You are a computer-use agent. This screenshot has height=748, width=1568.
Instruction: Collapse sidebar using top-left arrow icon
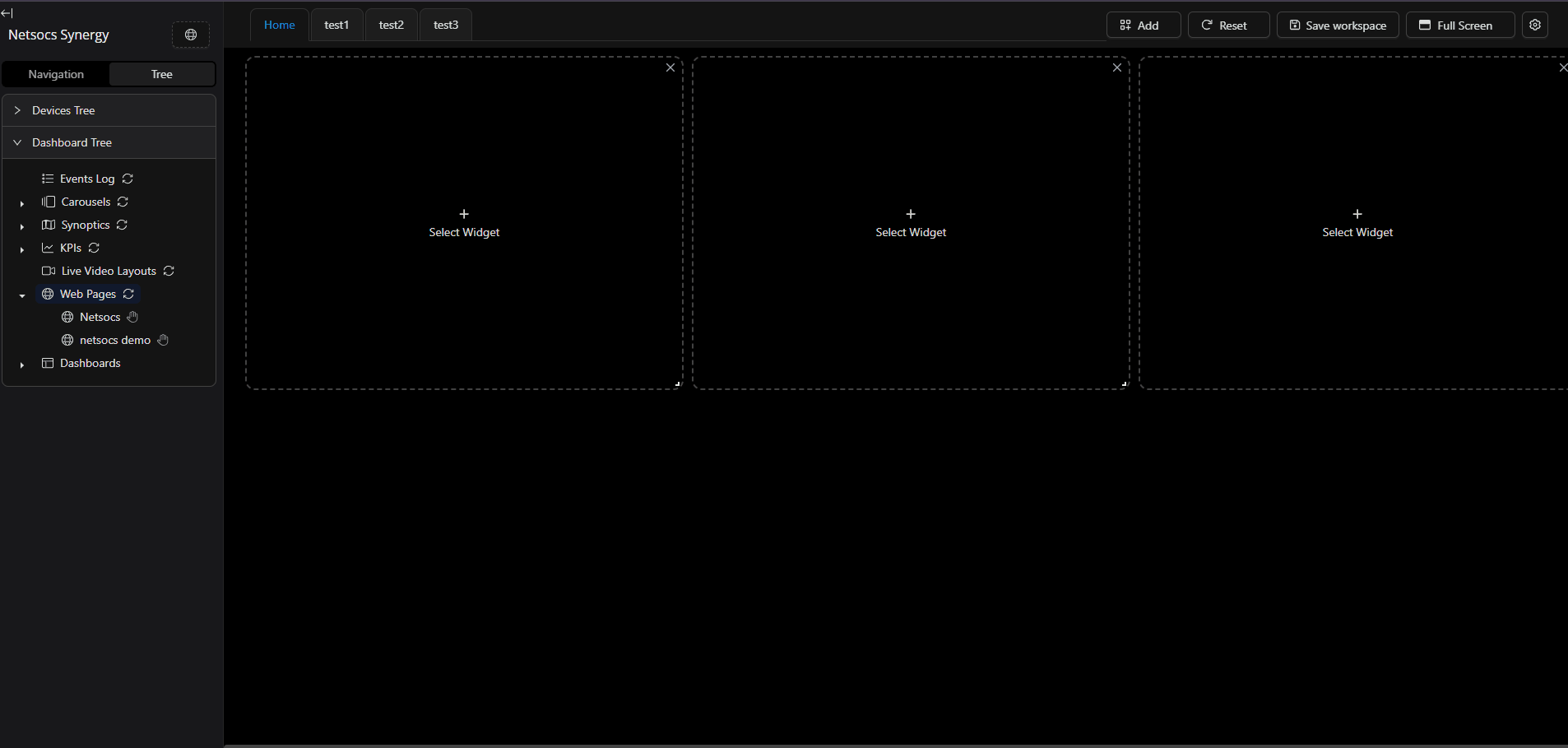[7, 13]
